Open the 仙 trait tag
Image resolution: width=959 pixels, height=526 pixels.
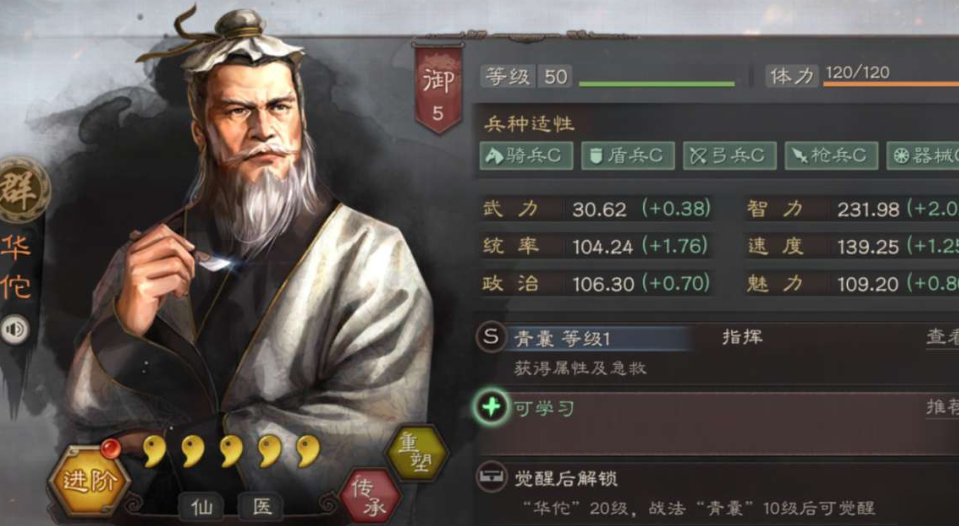[x=202, y=506]
